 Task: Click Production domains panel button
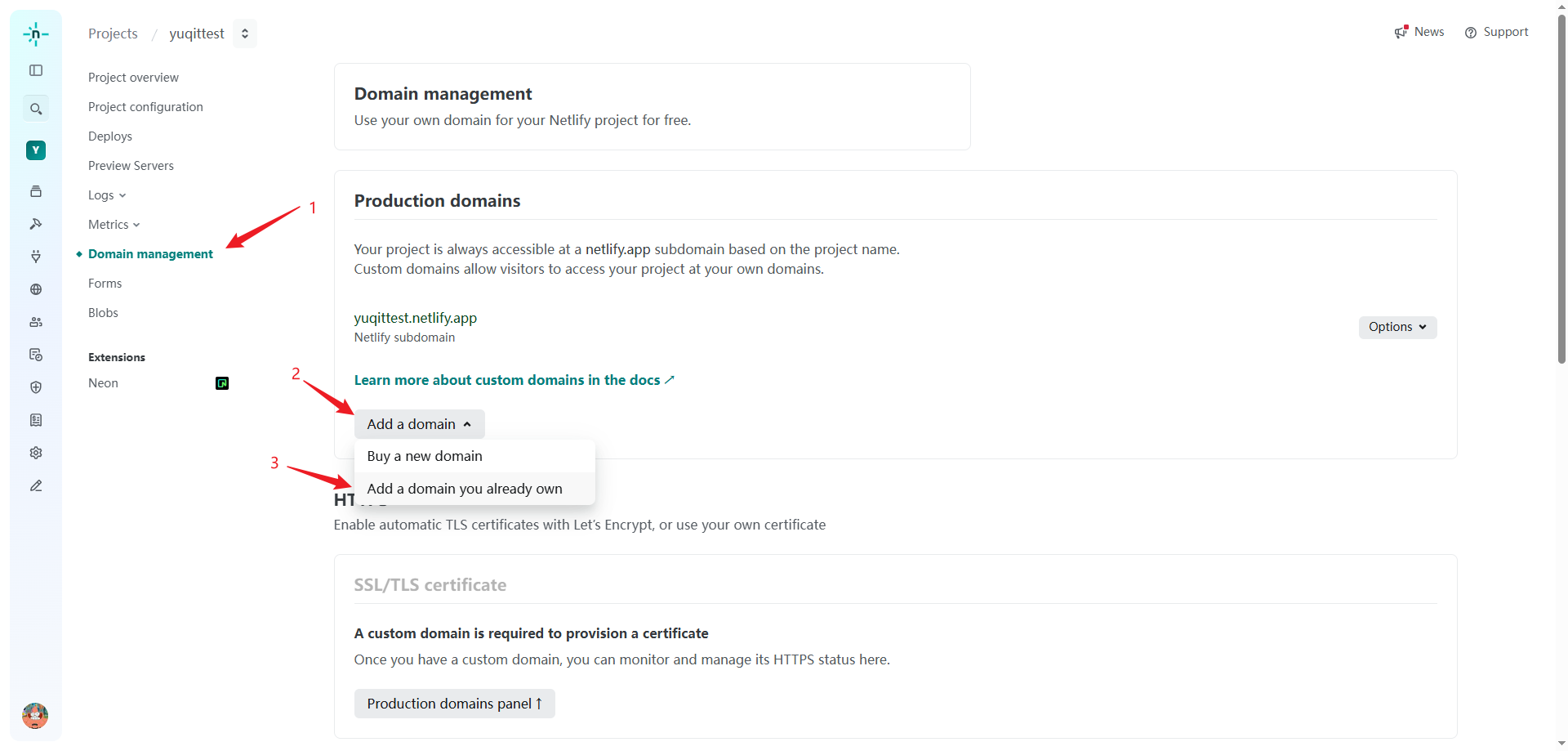454,704
